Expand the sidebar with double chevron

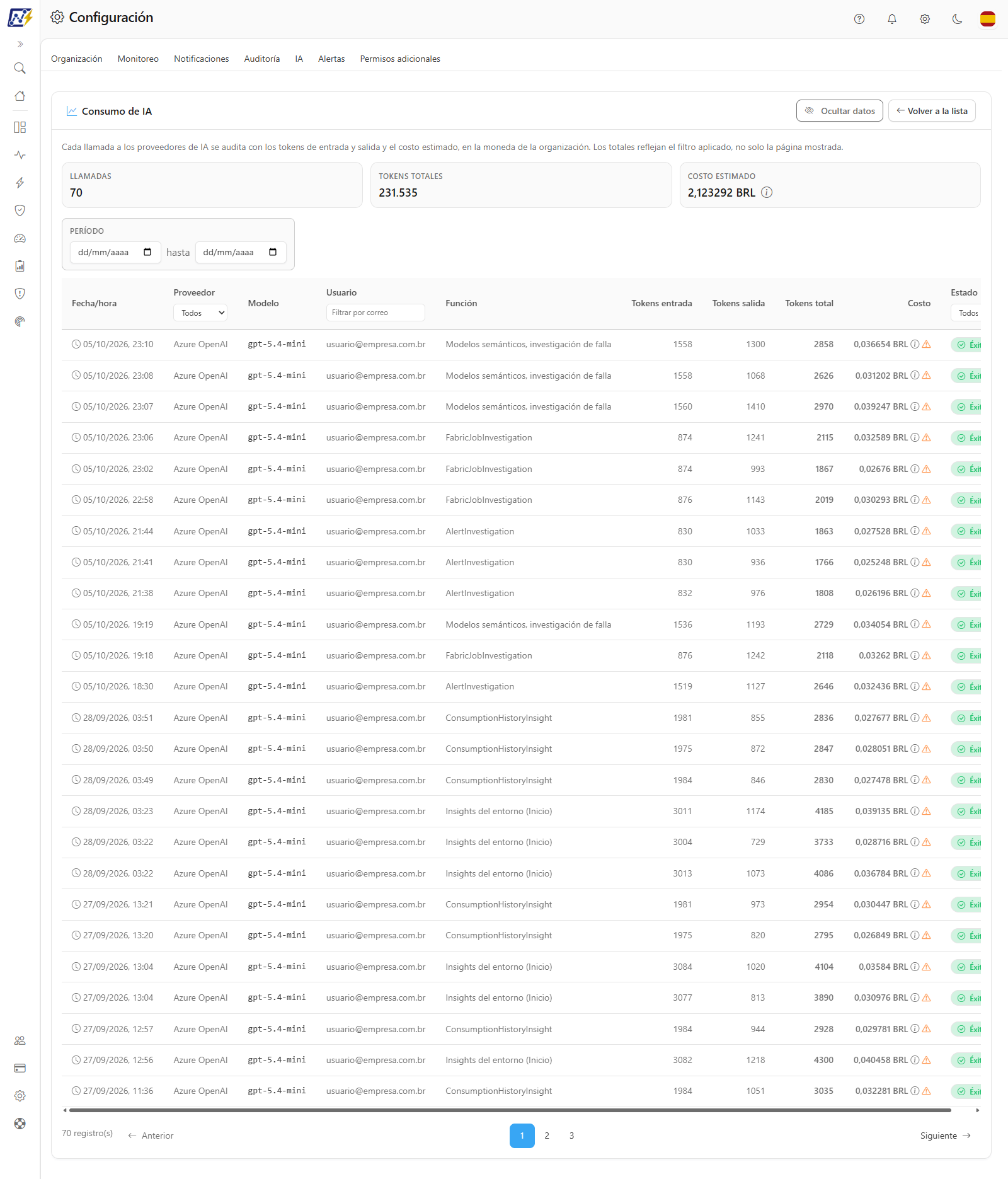click(x=20, y=44)
